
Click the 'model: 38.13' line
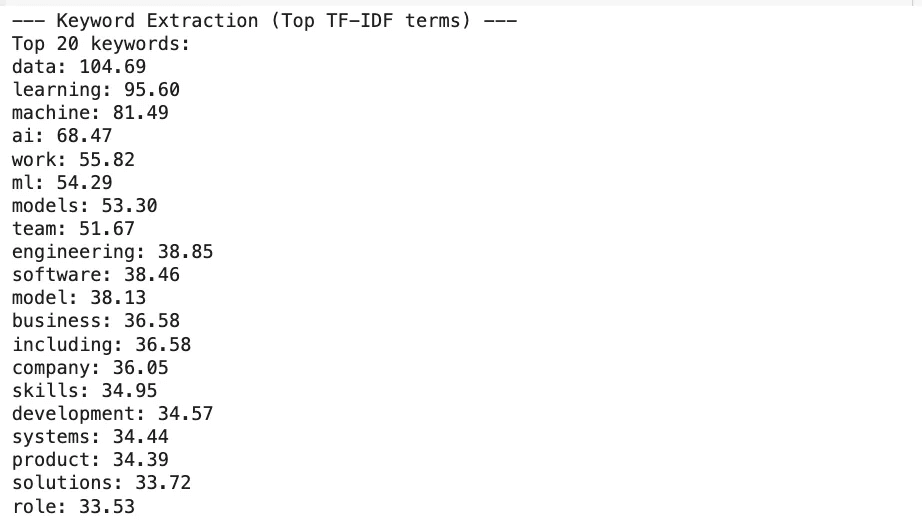coord(79,297)
